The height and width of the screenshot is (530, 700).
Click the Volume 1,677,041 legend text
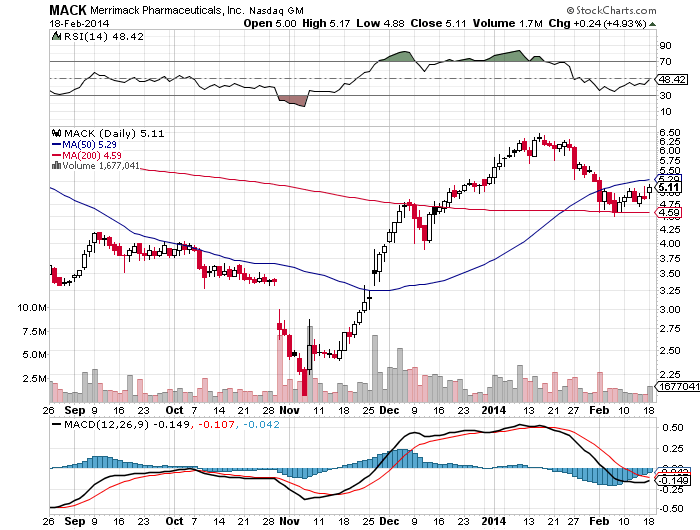(x=101, y=166)
